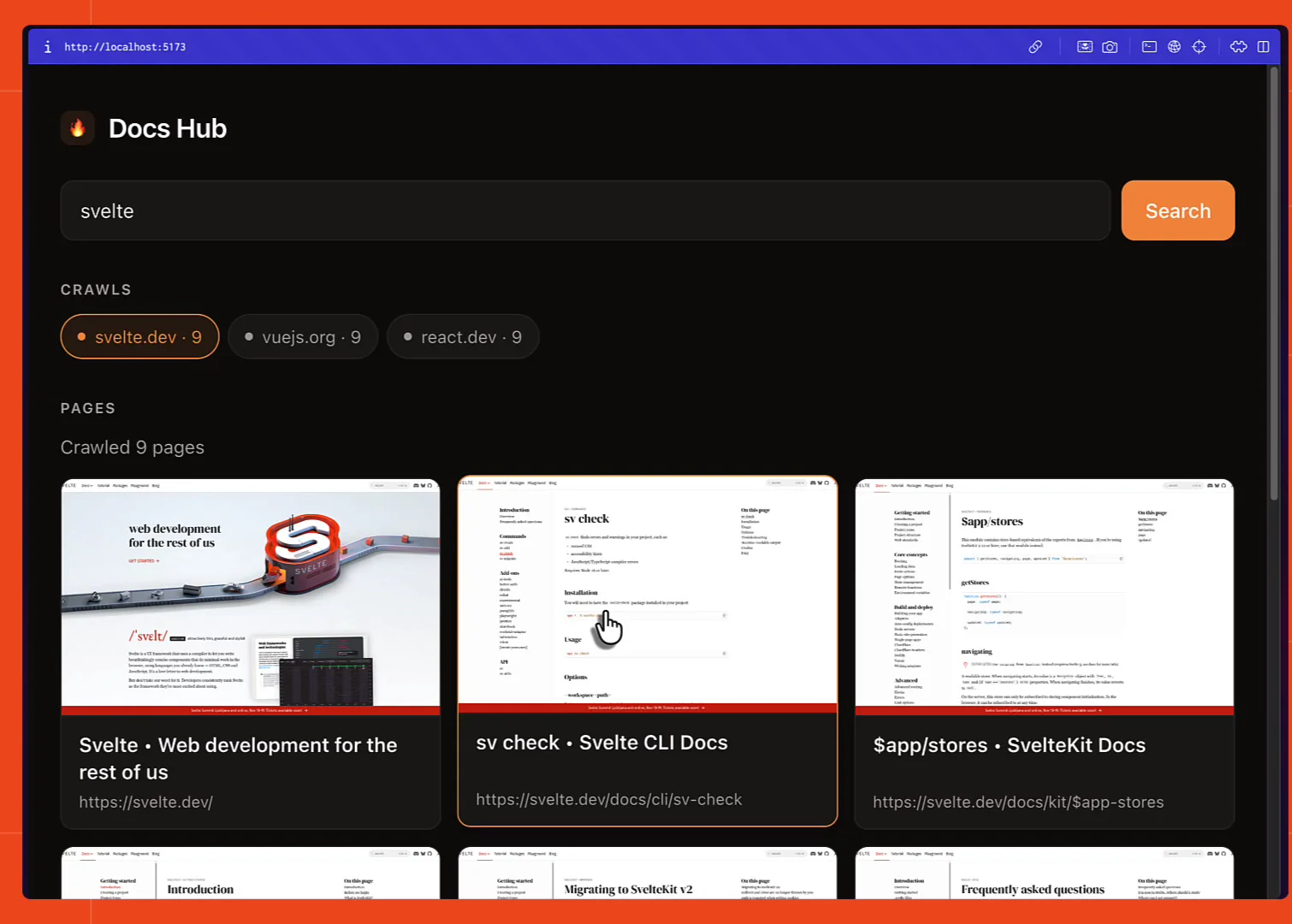The height and width of the screenshot is (924, 1292).
Task: Click the sv check • Svelte CLI Docs title
Action: (x=602, y=743)
